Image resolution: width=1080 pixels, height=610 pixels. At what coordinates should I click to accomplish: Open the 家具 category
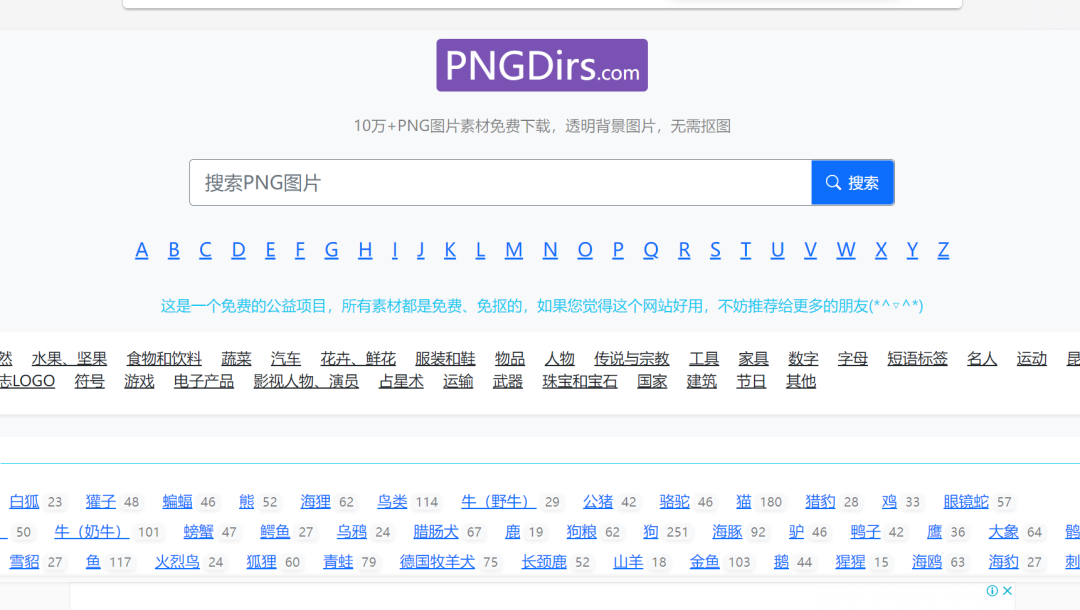(x=754, y=359)
